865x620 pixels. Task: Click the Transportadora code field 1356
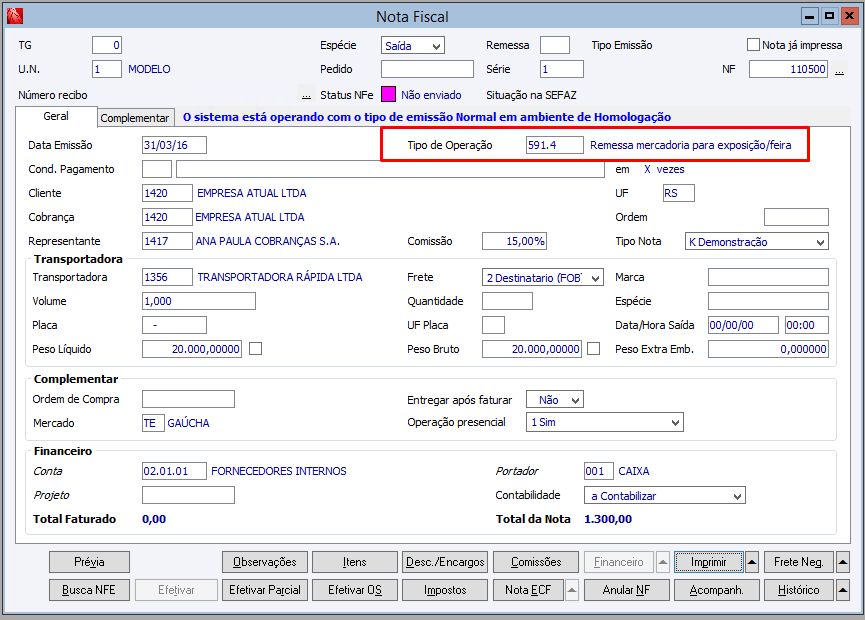point(167,277)
